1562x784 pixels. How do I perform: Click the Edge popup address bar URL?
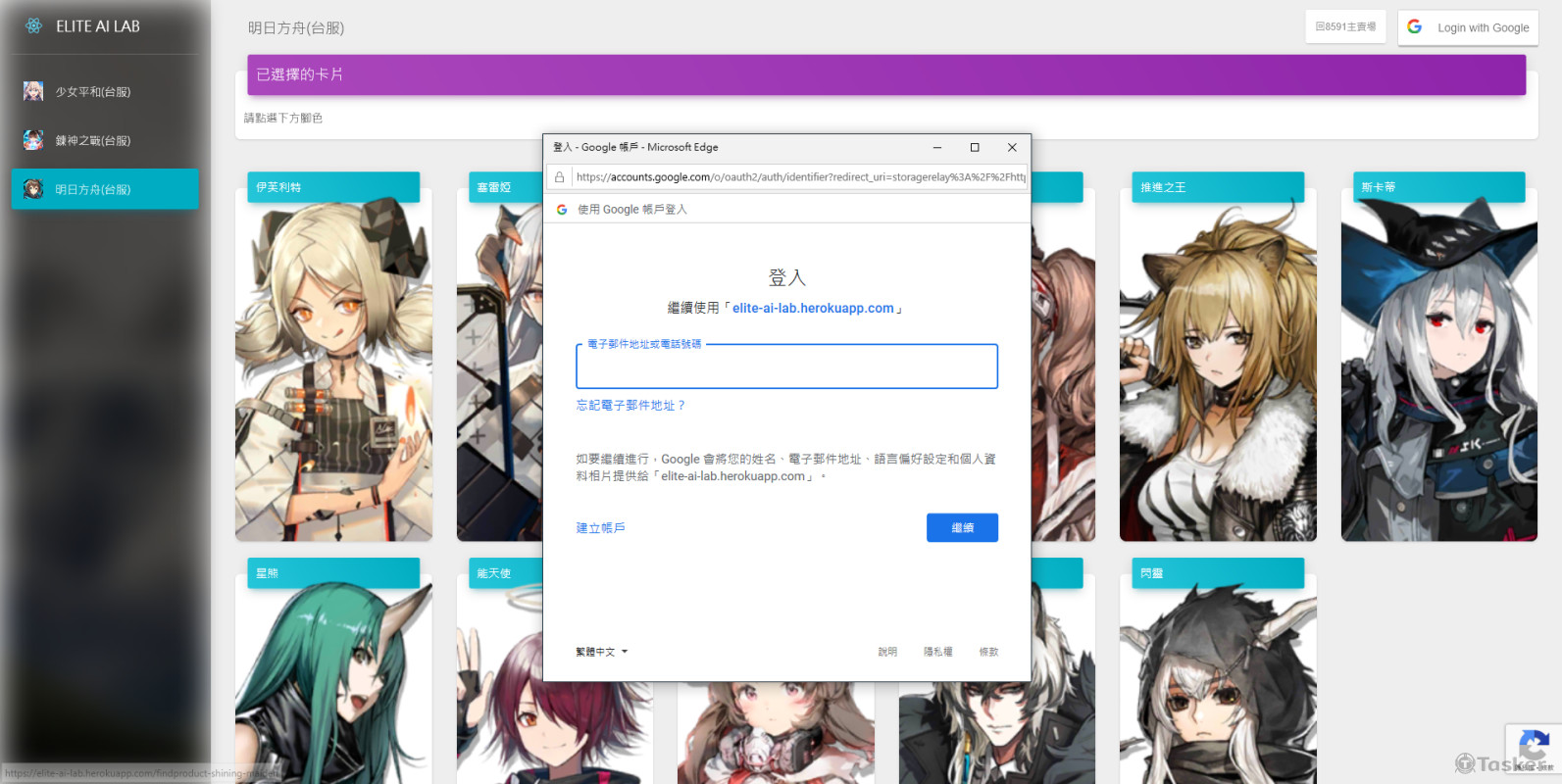pyautogui.click(x=800, y=177)
